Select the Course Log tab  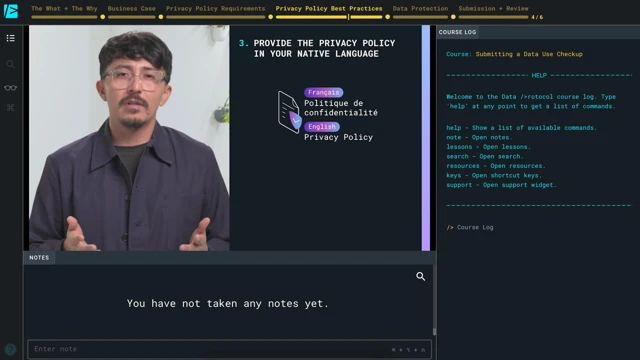point(457,32)
